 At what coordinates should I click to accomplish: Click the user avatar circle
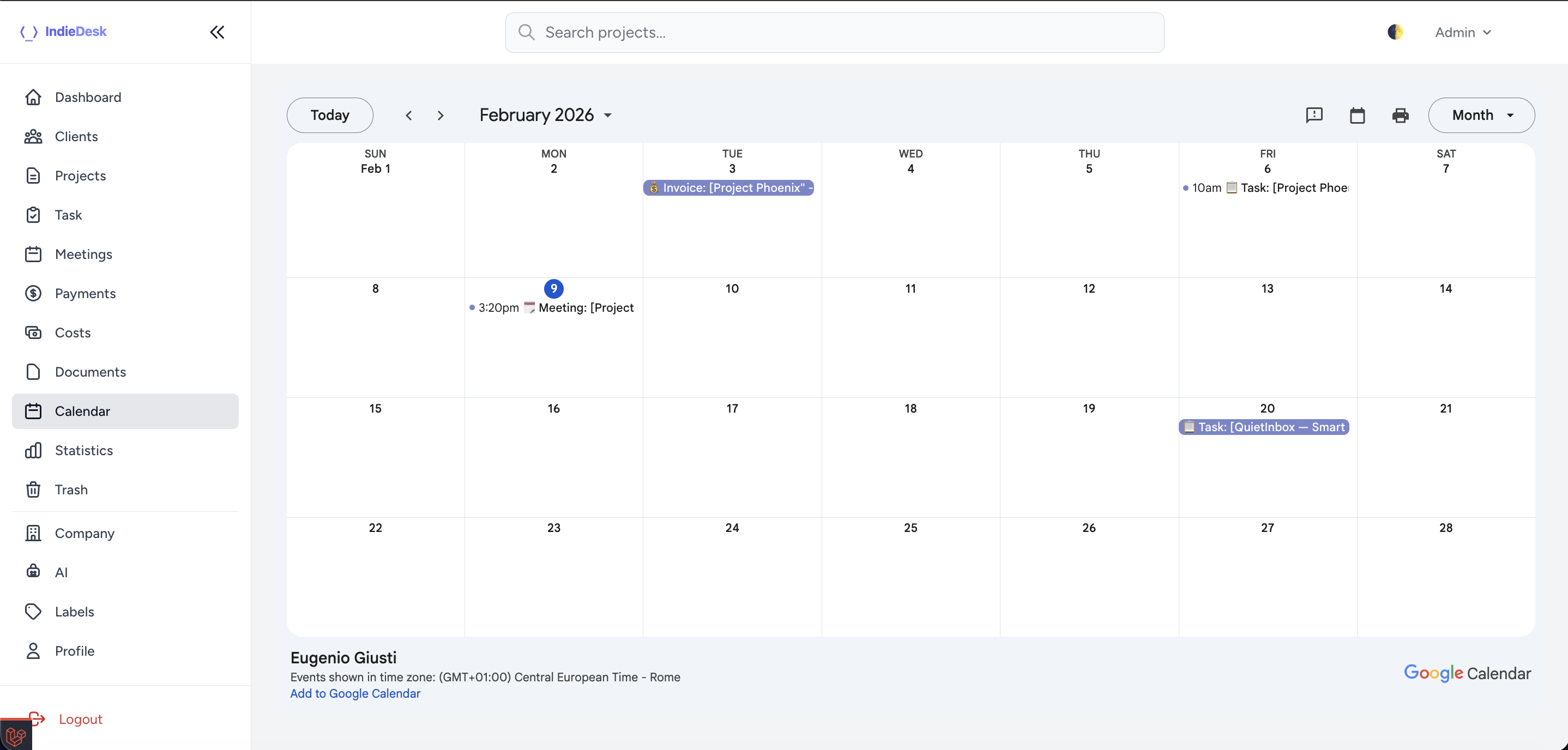(1395, 32)
